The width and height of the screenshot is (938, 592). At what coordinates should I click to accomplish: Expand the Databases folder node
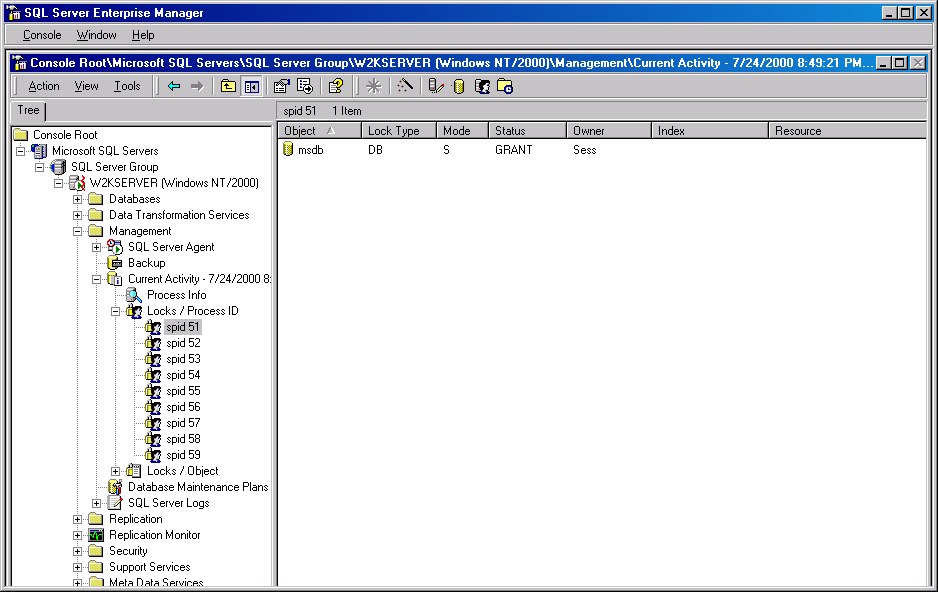coord(78,199)
